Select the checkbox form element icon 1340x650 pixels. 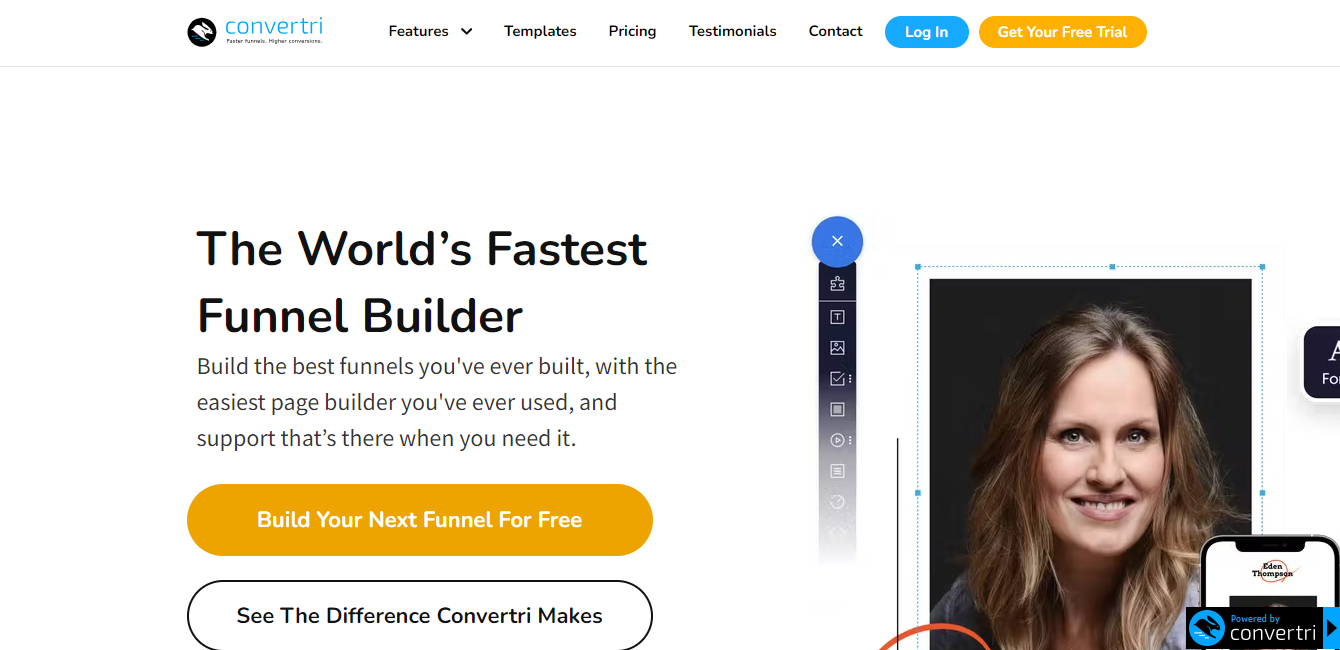pos(838,379)
